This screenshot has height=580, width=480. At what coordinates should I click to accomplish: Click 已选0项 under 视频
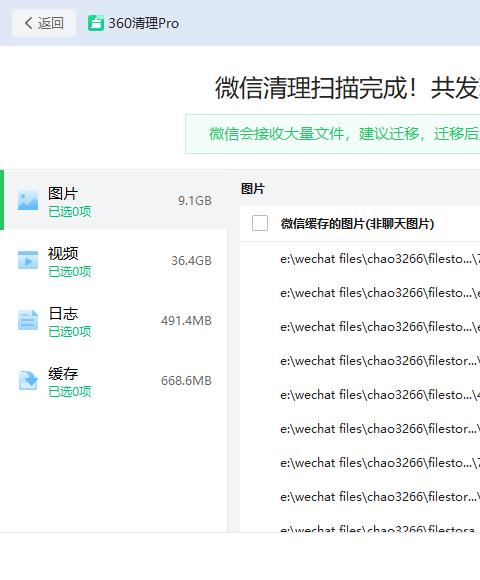[x=70, y=272]
